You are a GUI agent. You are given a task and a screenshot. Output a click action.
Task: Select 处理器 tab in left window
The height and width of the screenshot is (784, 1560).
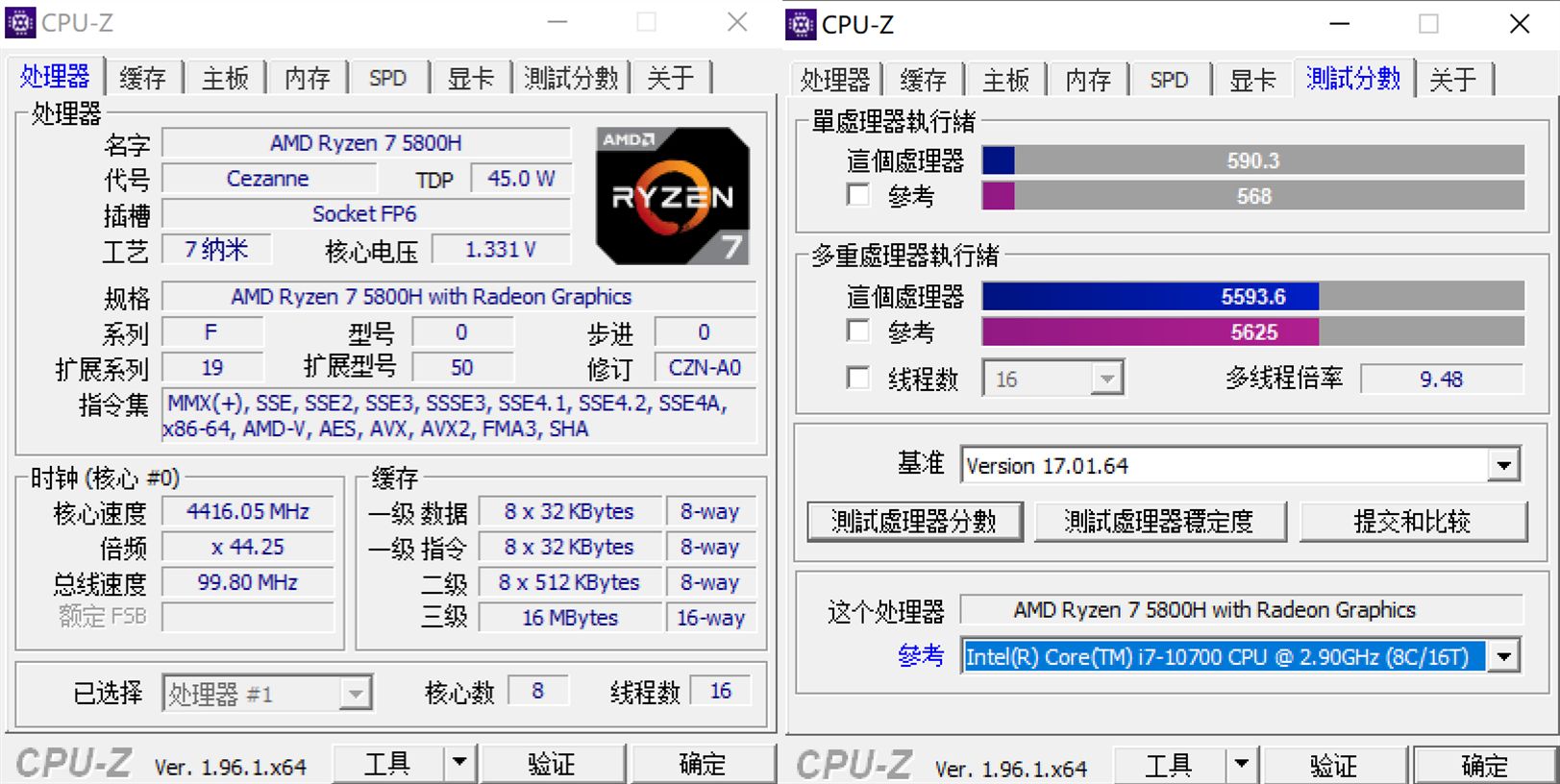point(55,76)
